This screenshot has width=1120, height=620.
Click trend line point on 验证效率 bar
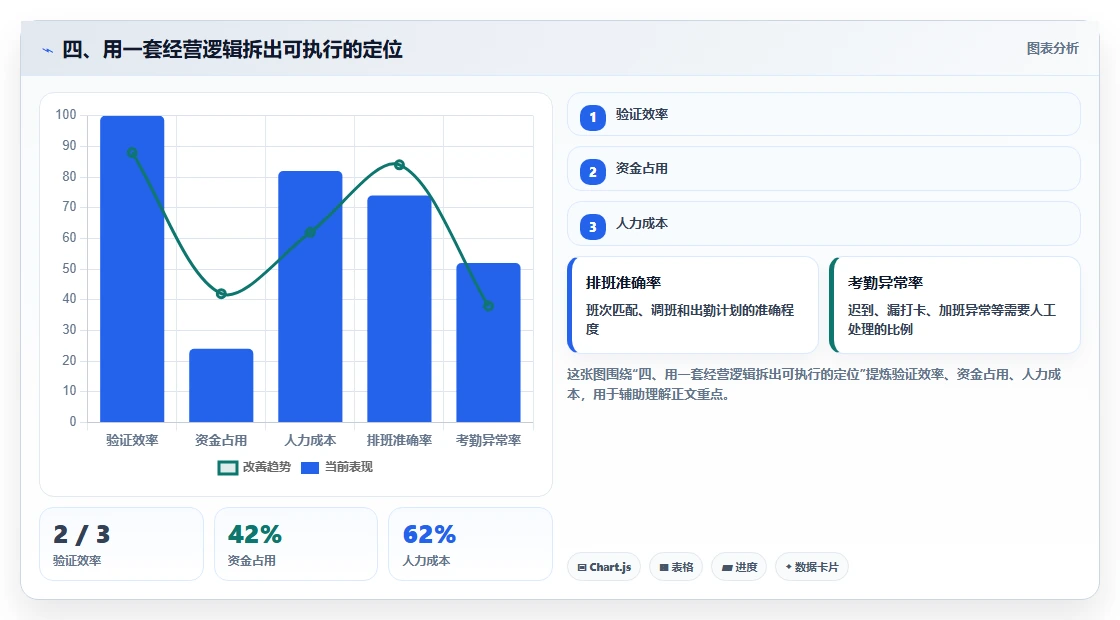pyautogui.click(x=132, y=153)
